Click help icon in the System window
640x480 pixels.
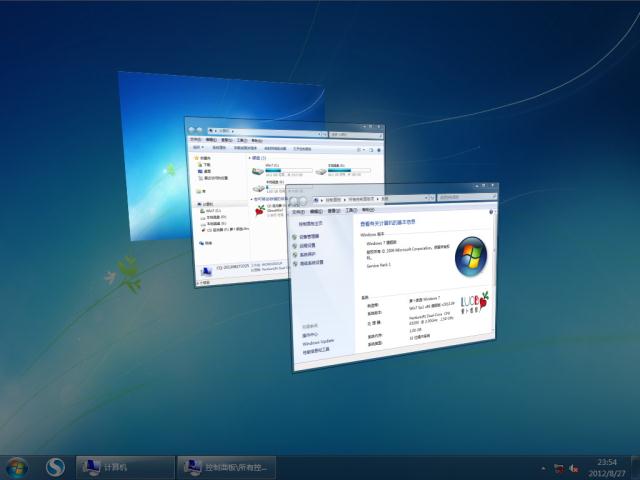tap(491, 212)
